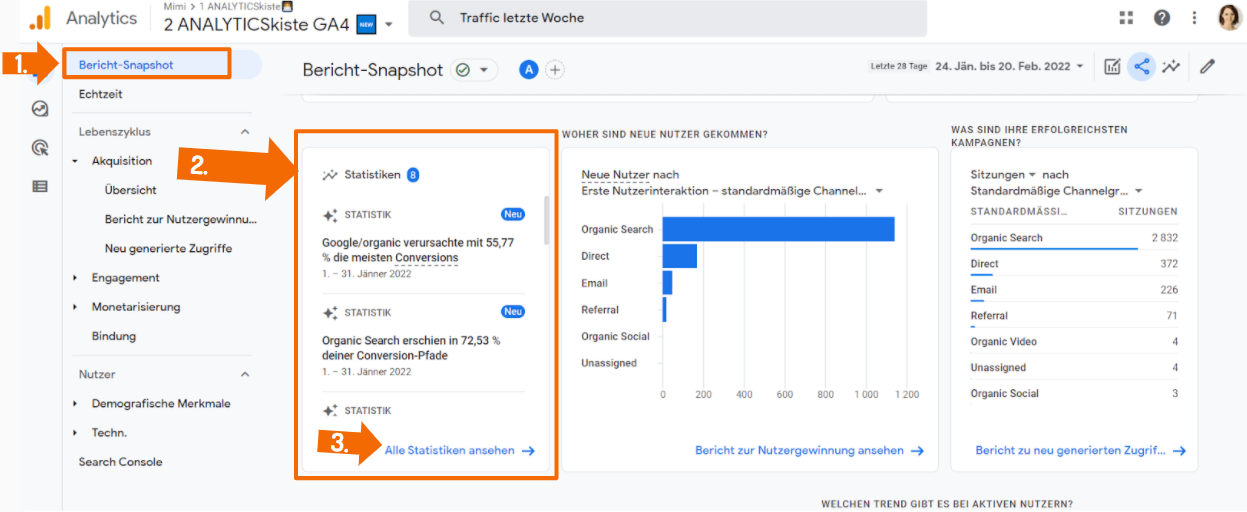This screenshot has width=1247, height=512.
Task: Click the share report icon
Action: [1141, 67]
